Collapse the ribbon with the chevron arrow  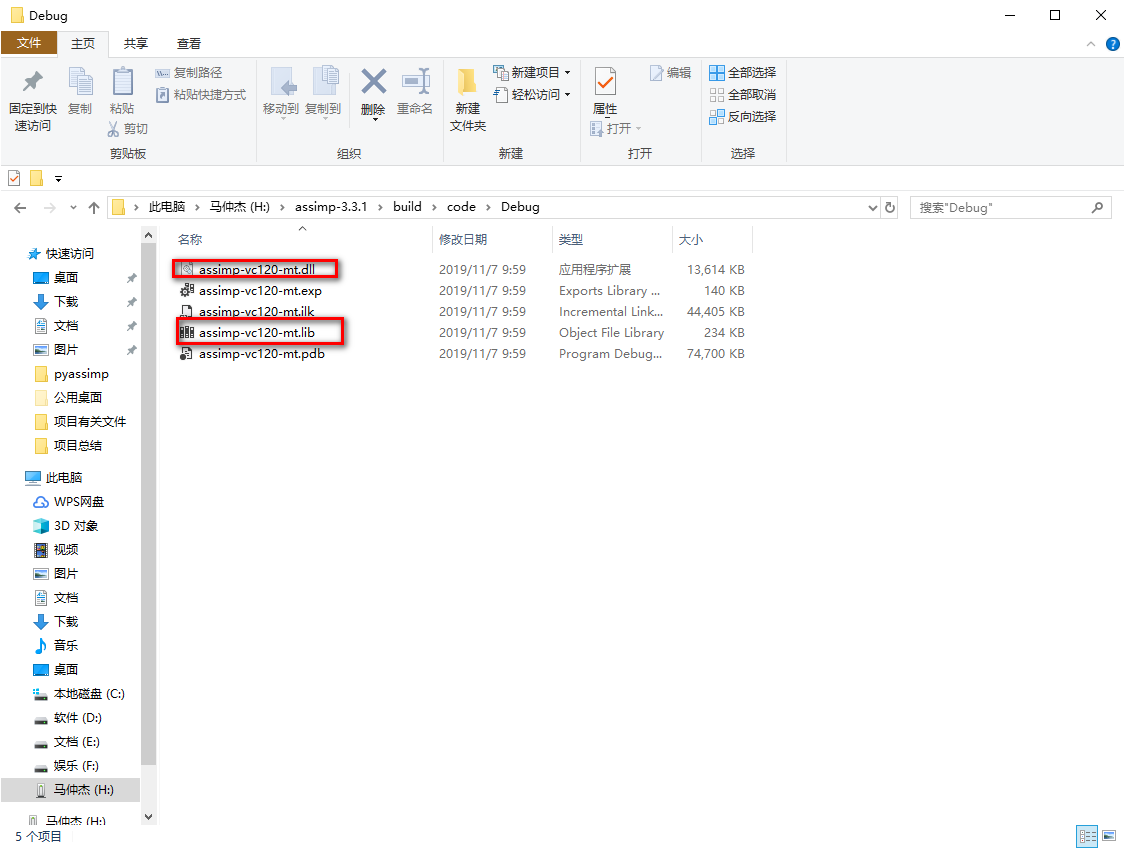1090,44
